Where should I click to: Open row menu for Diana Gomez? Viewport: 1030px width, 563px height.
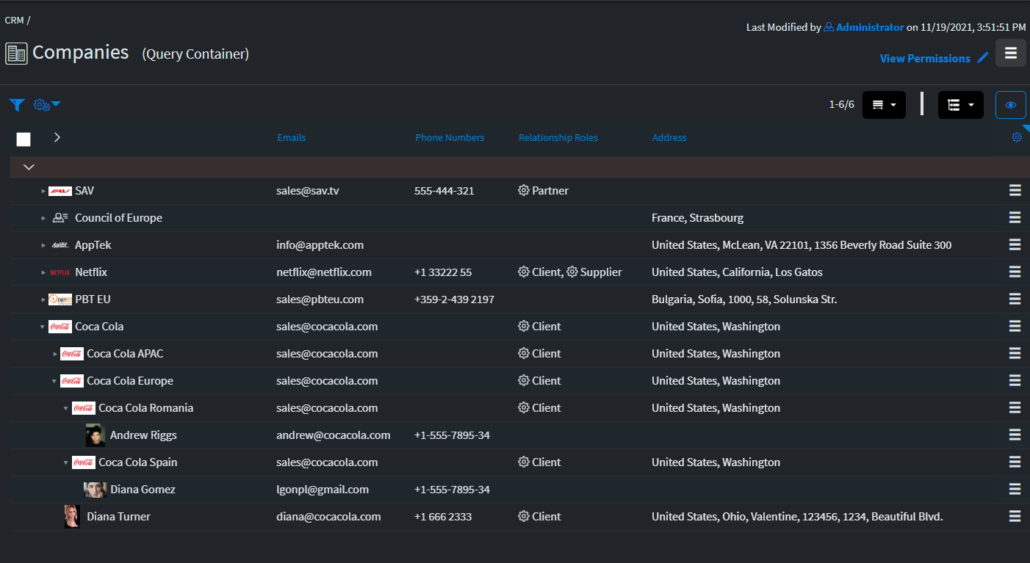click(1015, 489)
